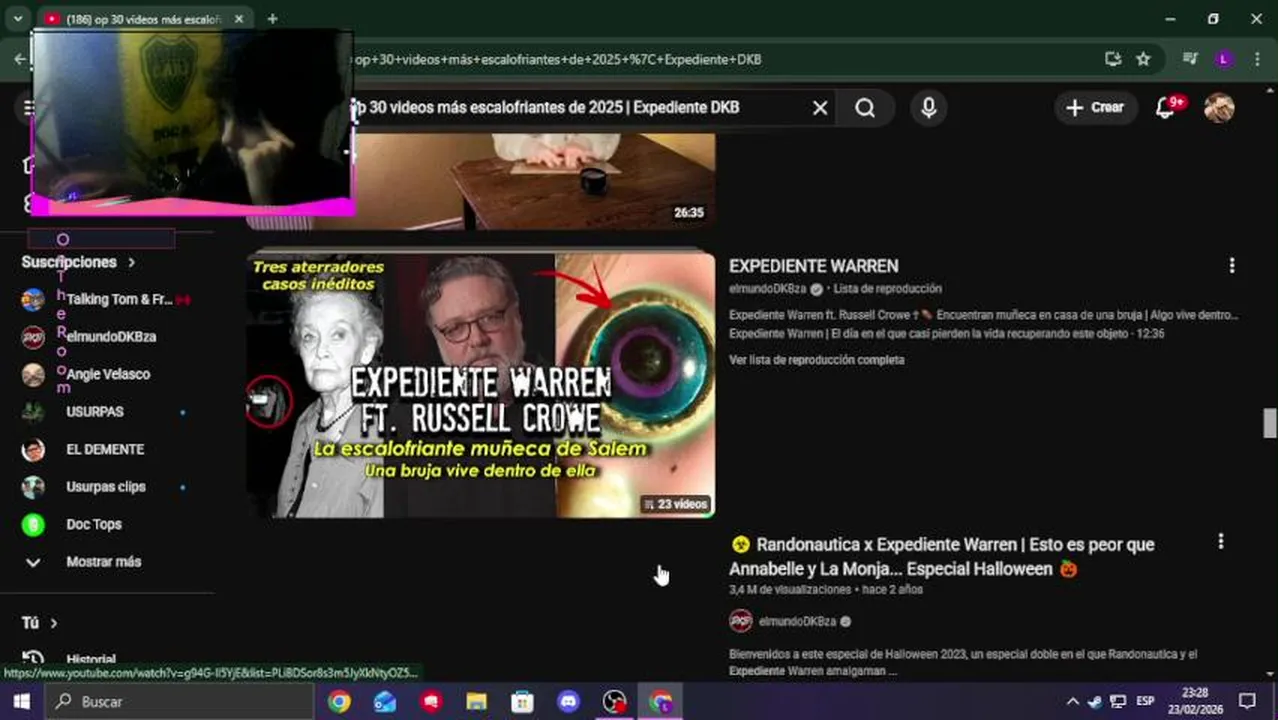Click EL DEMENTE channel avatar

coord(33,449)
